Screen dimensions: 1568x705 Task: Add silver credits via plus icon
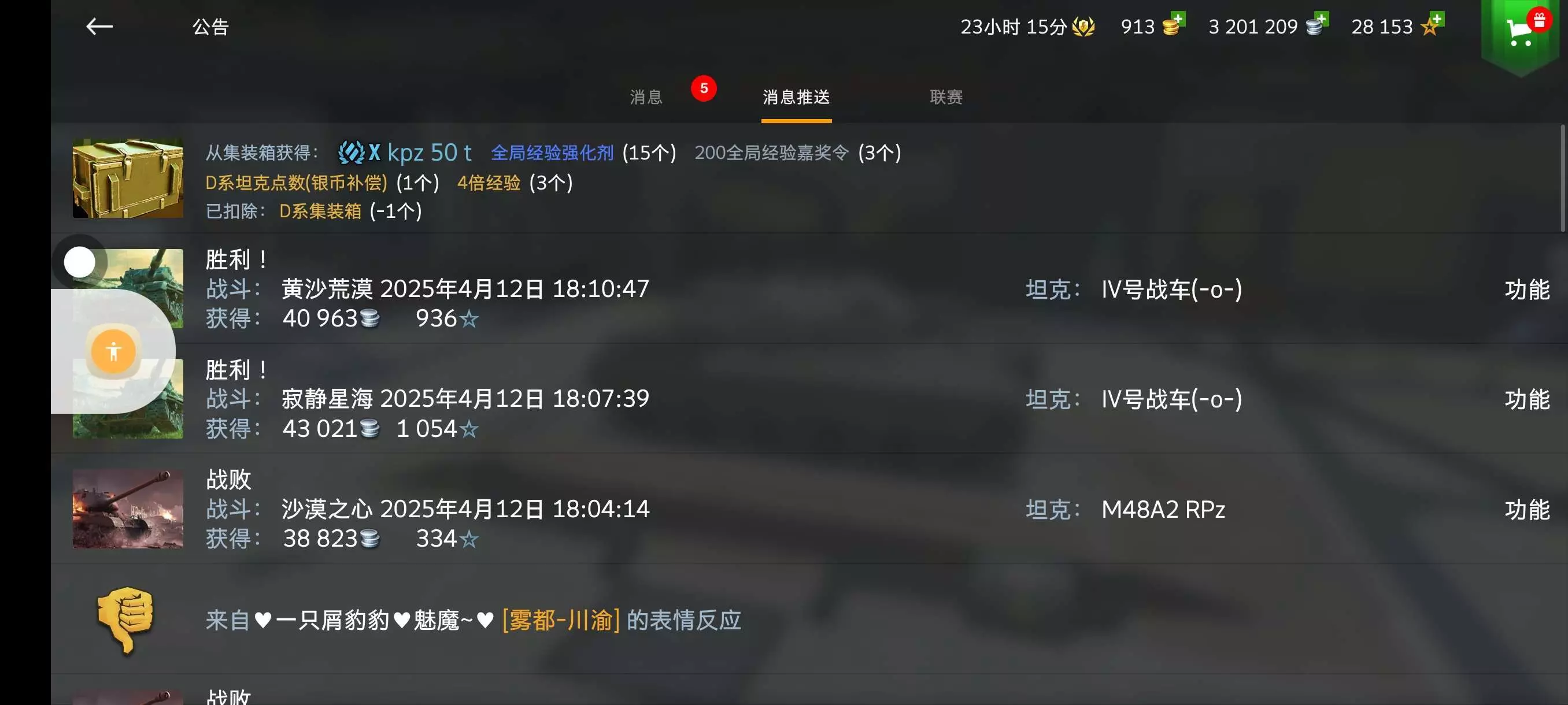click(1317, 25)
